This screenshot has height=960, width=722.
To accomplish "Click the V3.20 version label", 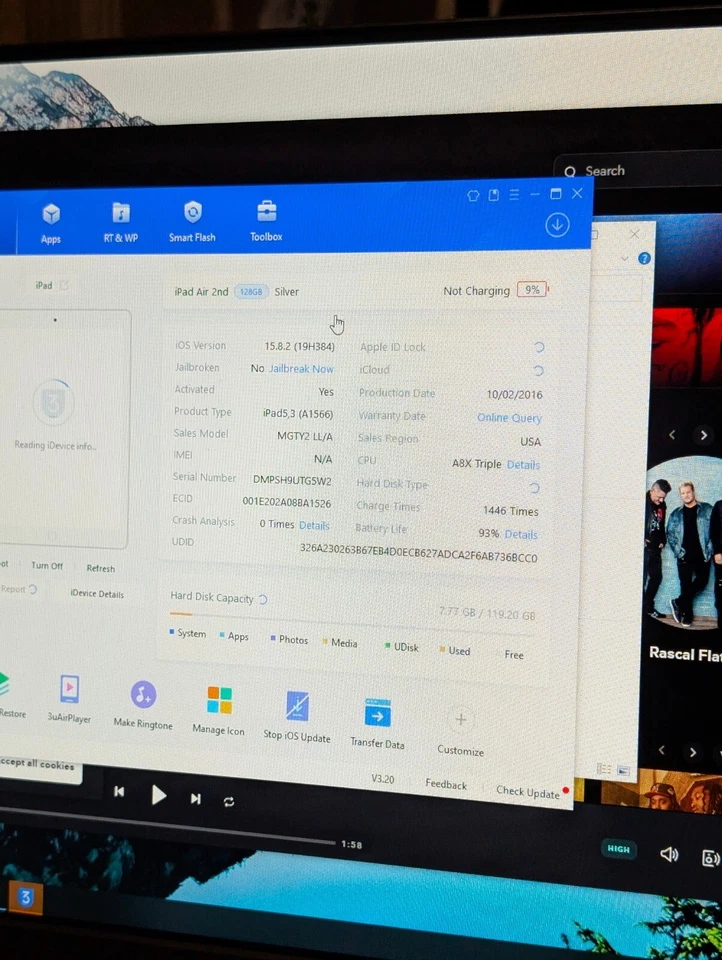I will click(383, 779).
